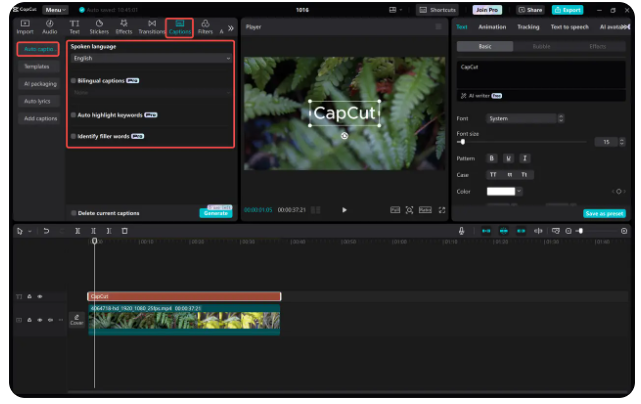The image size is (641, 404).
Task: Check Auto highlight keywords option
Action: [73, 115]
